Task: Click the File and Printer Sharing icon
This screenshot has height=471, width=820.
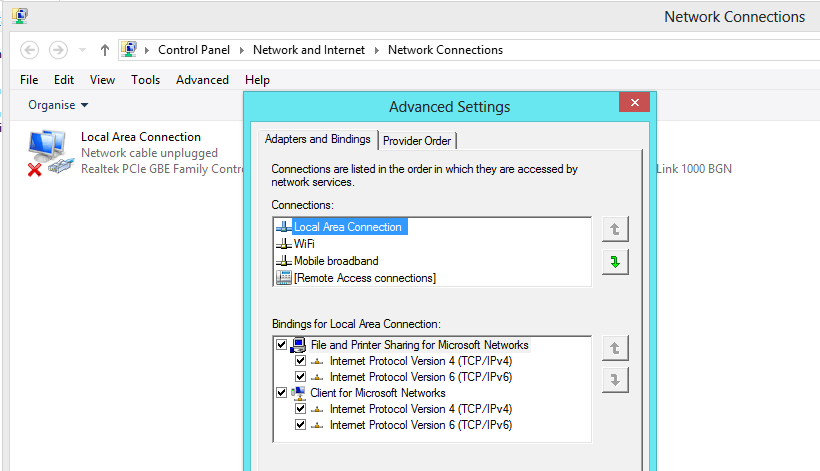Action: (x=298, y=344)
